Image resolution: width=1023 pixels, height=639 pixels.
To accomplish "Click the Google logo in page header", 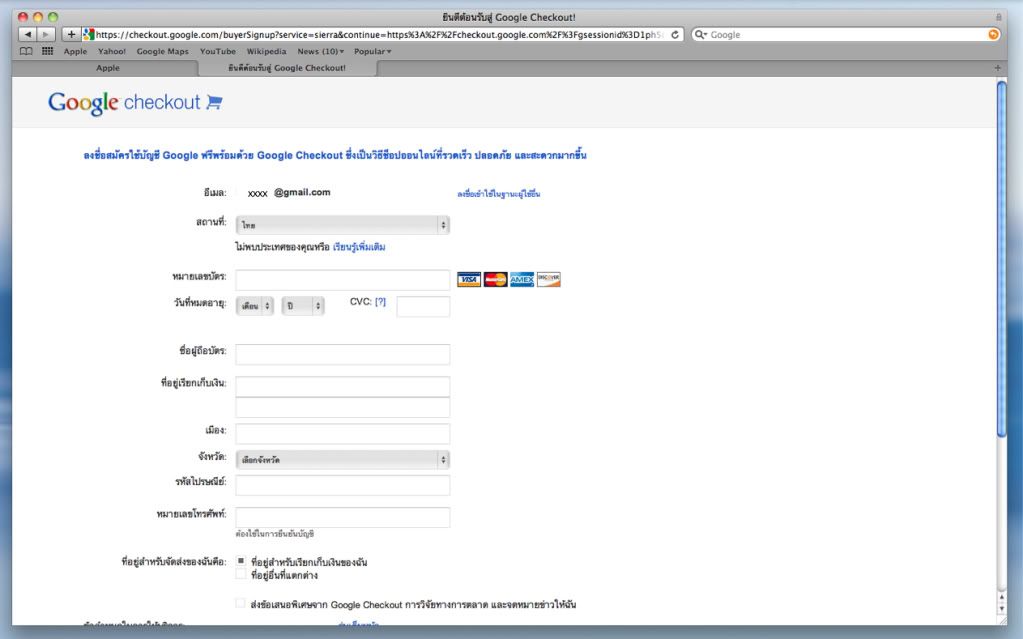I will (x=84, y=103).
